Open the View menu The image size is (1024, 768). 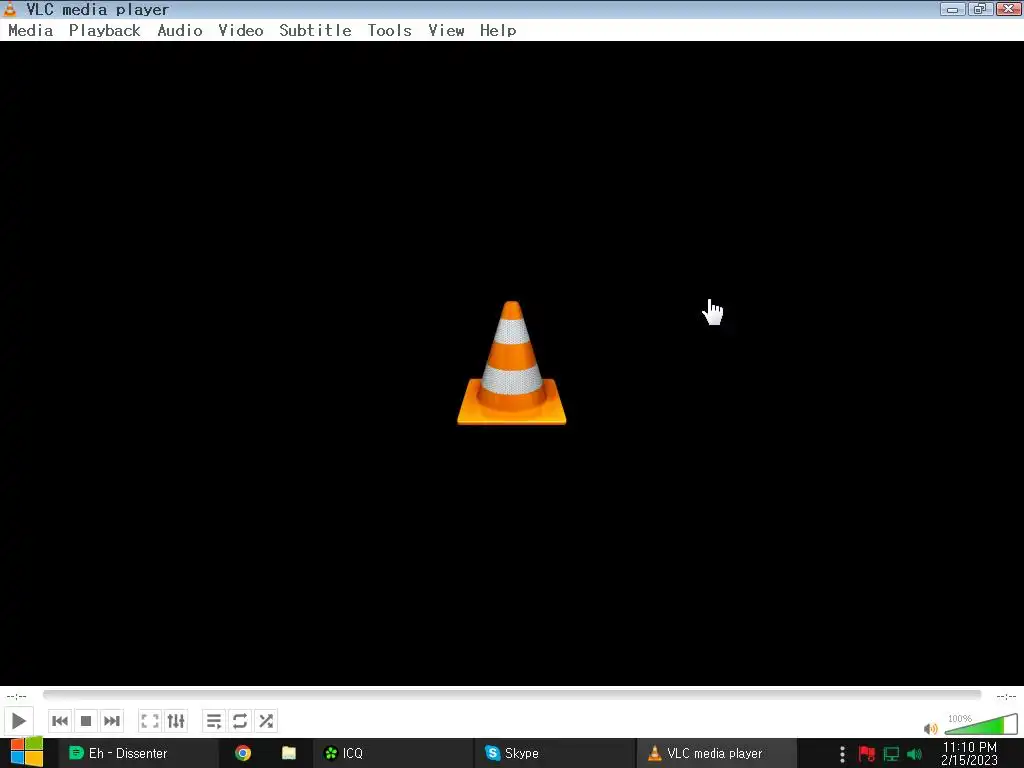click(x=446, y=31)
